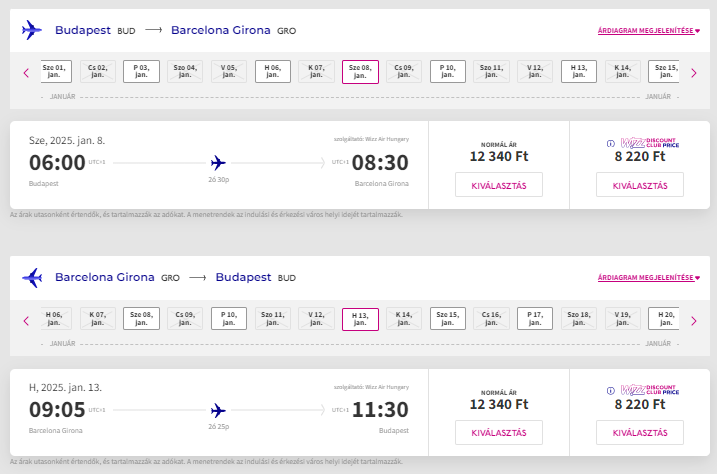The width and height of the screenshot is (717, 474).
Task: Choose return date Sze 15, jan.
Action: [448, 319]
